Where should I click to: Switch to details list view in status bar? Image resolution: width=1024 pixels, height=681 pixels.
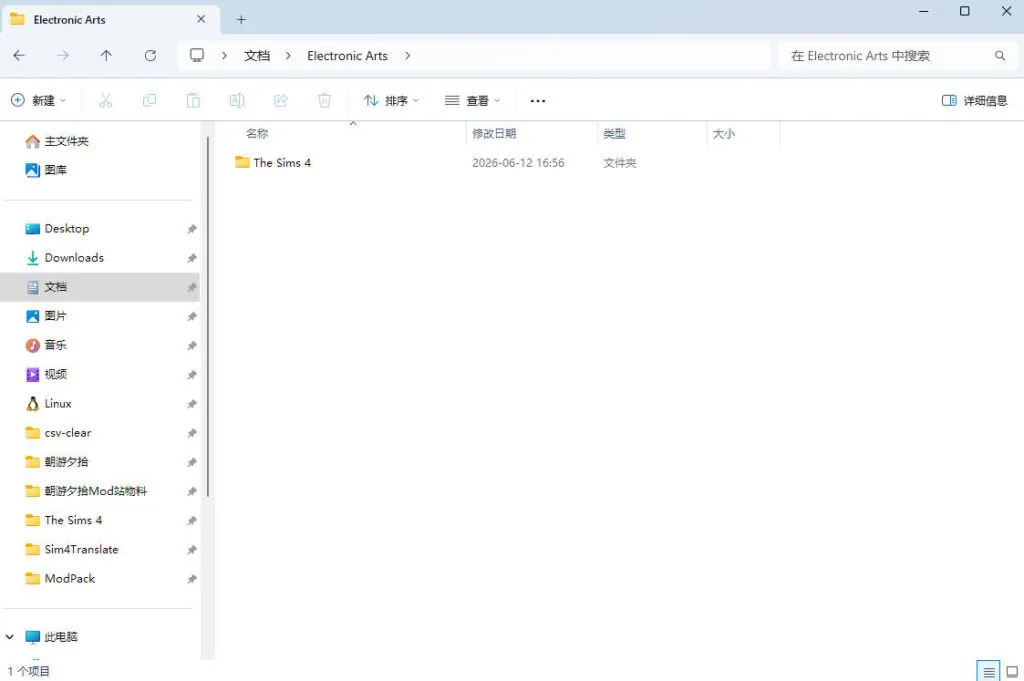(x=989, y=671)
